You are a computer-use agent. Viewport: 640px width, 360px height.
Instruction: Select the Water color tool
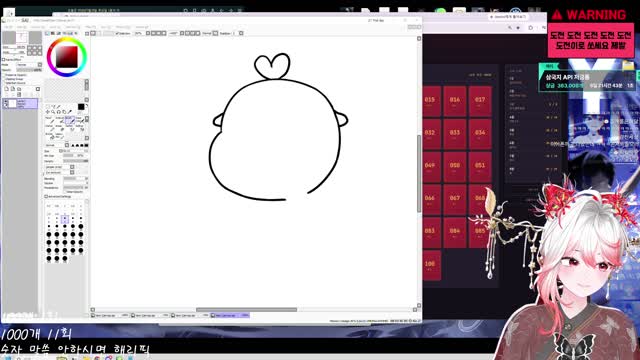(80, 120)
